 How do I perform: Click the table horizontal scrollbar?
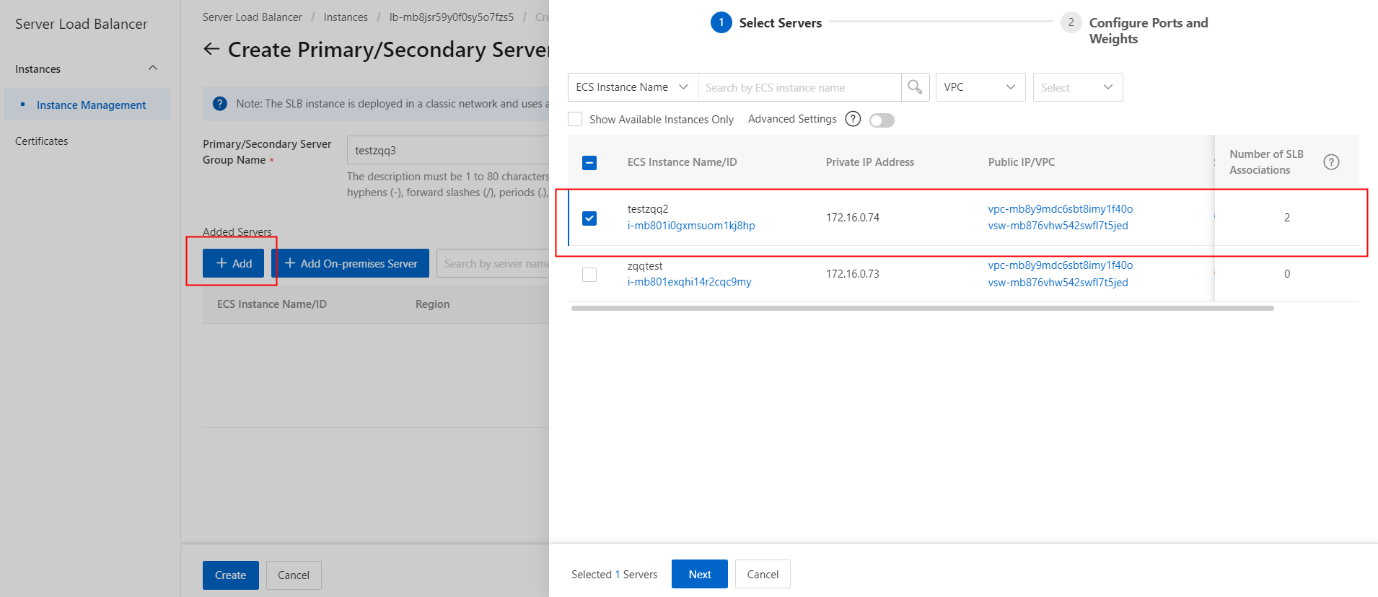click(x=922, y=308)
